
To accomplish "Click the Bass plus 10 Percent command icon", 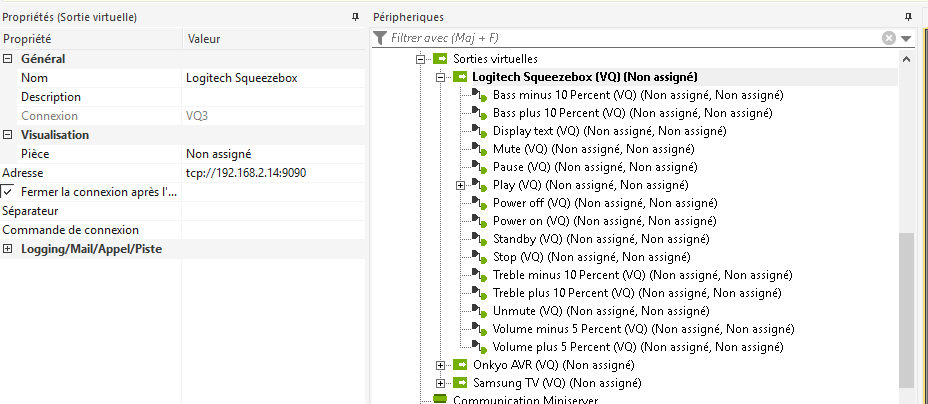I will 479,113.
